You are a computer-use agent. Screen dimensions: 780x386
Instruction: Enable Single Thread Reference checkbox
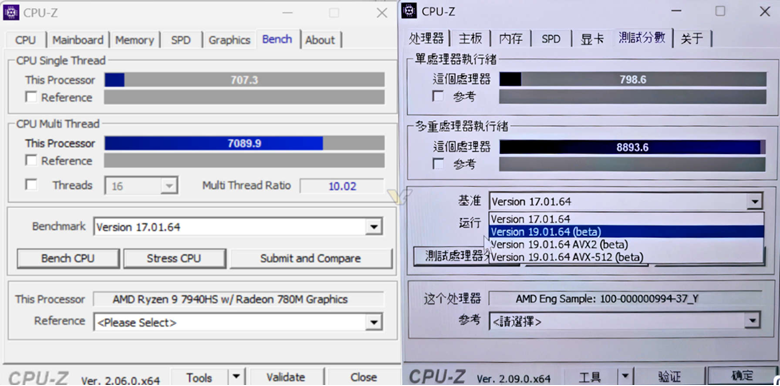pos(31,97)
